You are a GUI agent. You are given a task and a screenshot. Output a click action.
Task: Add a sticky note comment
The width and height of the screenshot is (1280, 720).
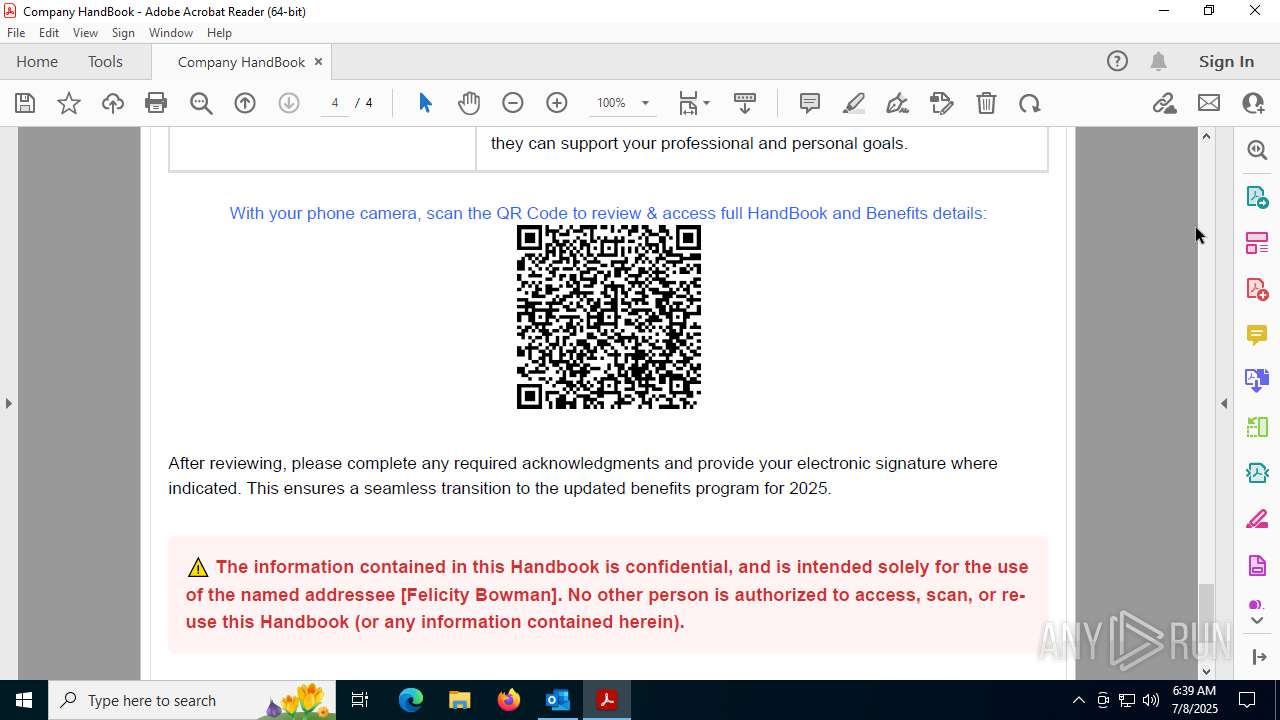pos(810,103)
